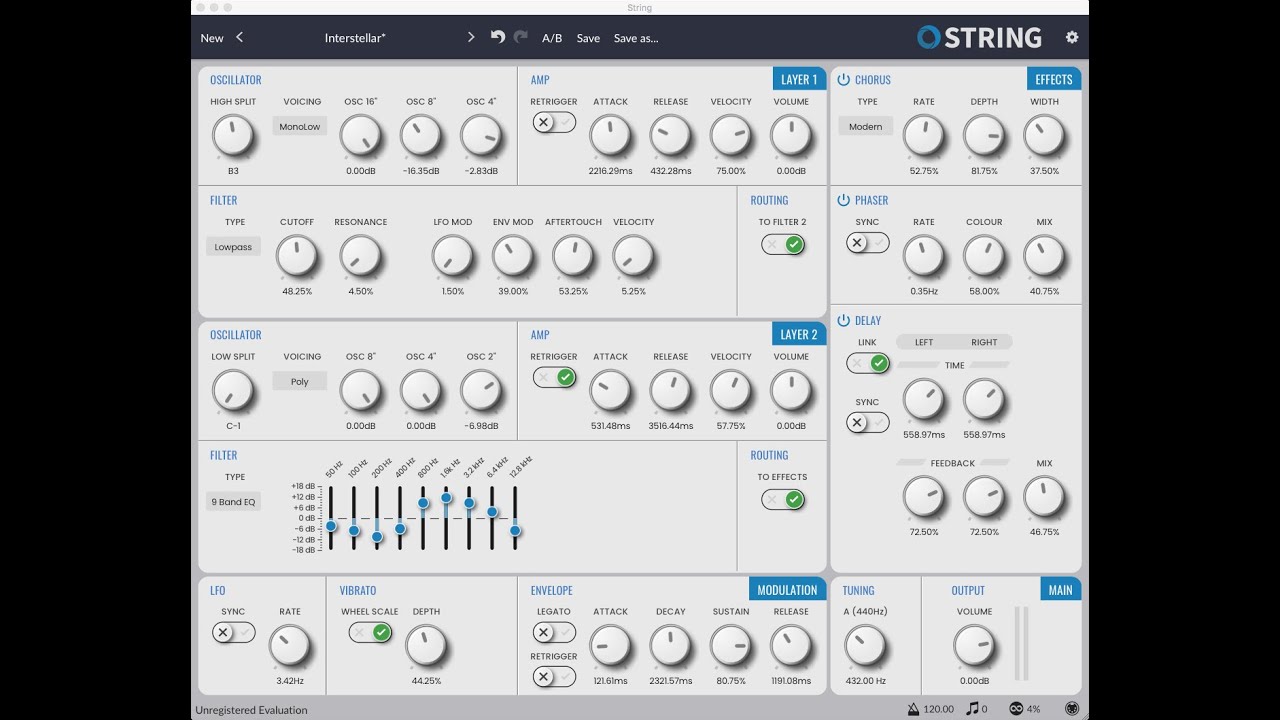The width and height of the screenshot is (1280, 720).
Task: Select the LAYER 2 tab
Action: (799, 334)
